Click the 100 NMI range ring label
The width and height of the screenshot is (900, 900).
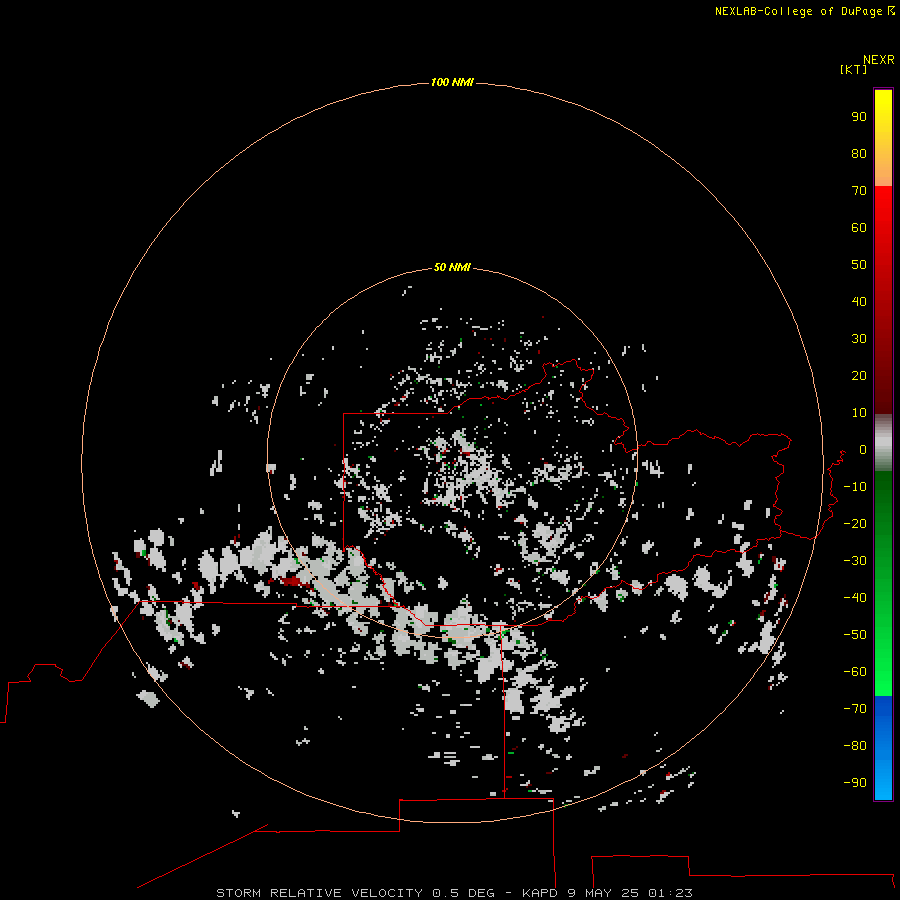(x=452, y=82)
